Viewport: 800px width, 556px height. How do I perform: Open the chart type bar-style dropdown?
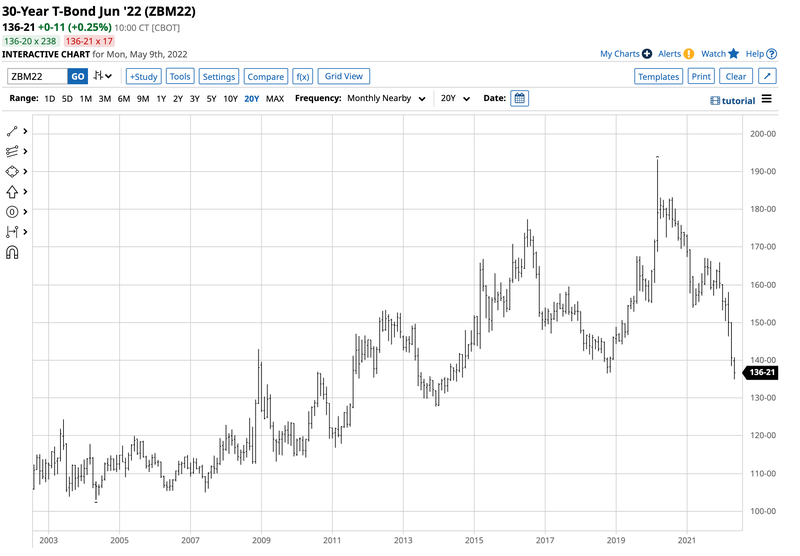tap(103, 76)
